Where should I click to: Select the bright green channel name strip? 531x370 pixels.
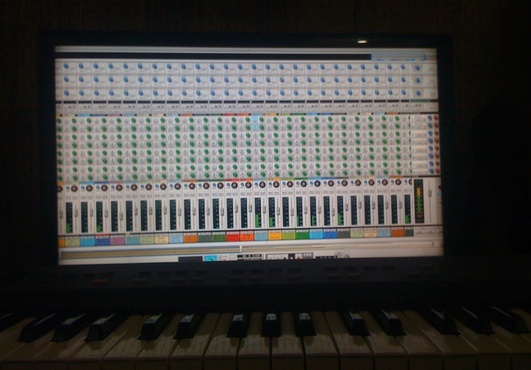(x=302, y=235)
